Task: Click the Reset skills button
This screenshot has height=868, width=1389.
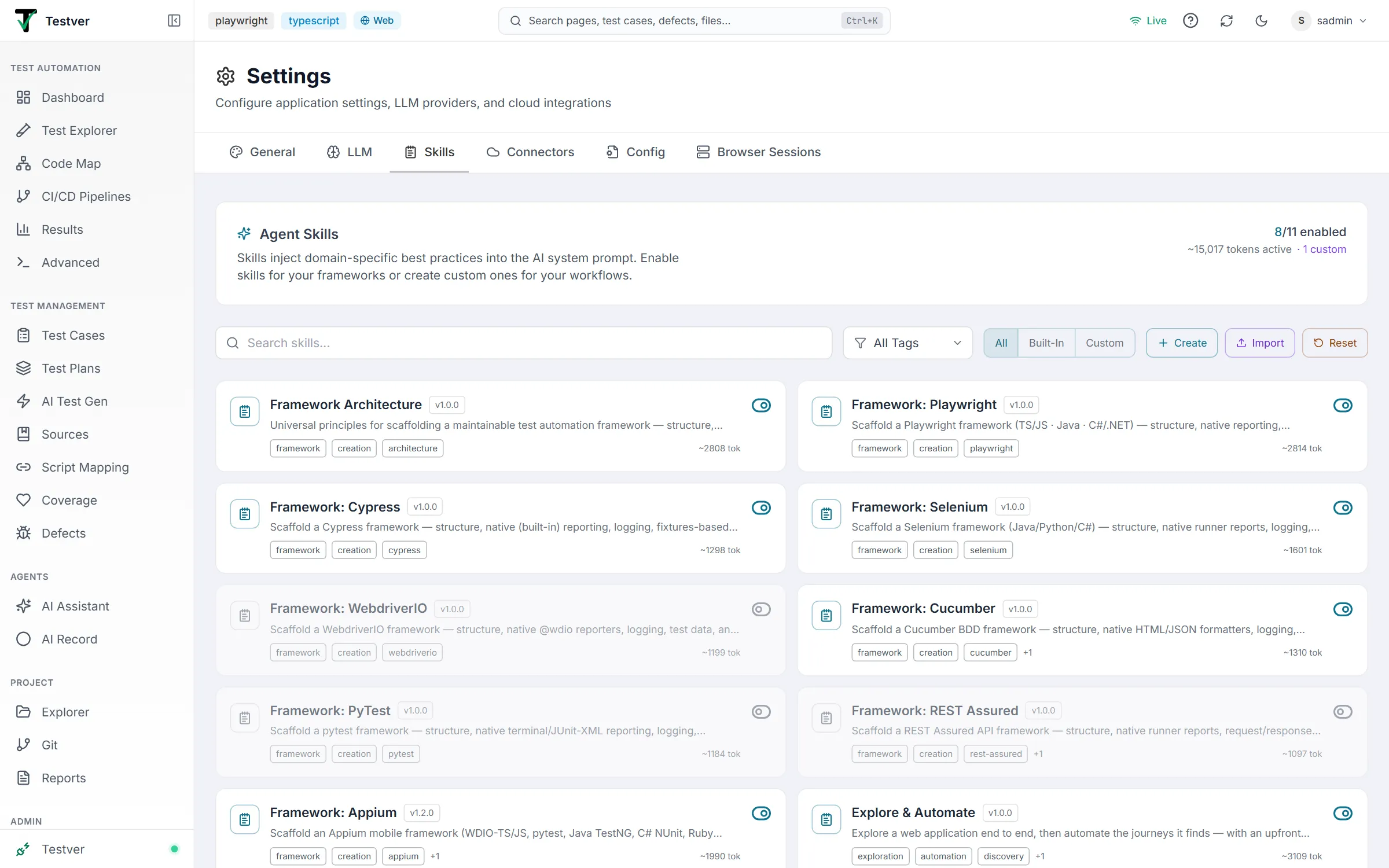Action: click(1335, 343)
